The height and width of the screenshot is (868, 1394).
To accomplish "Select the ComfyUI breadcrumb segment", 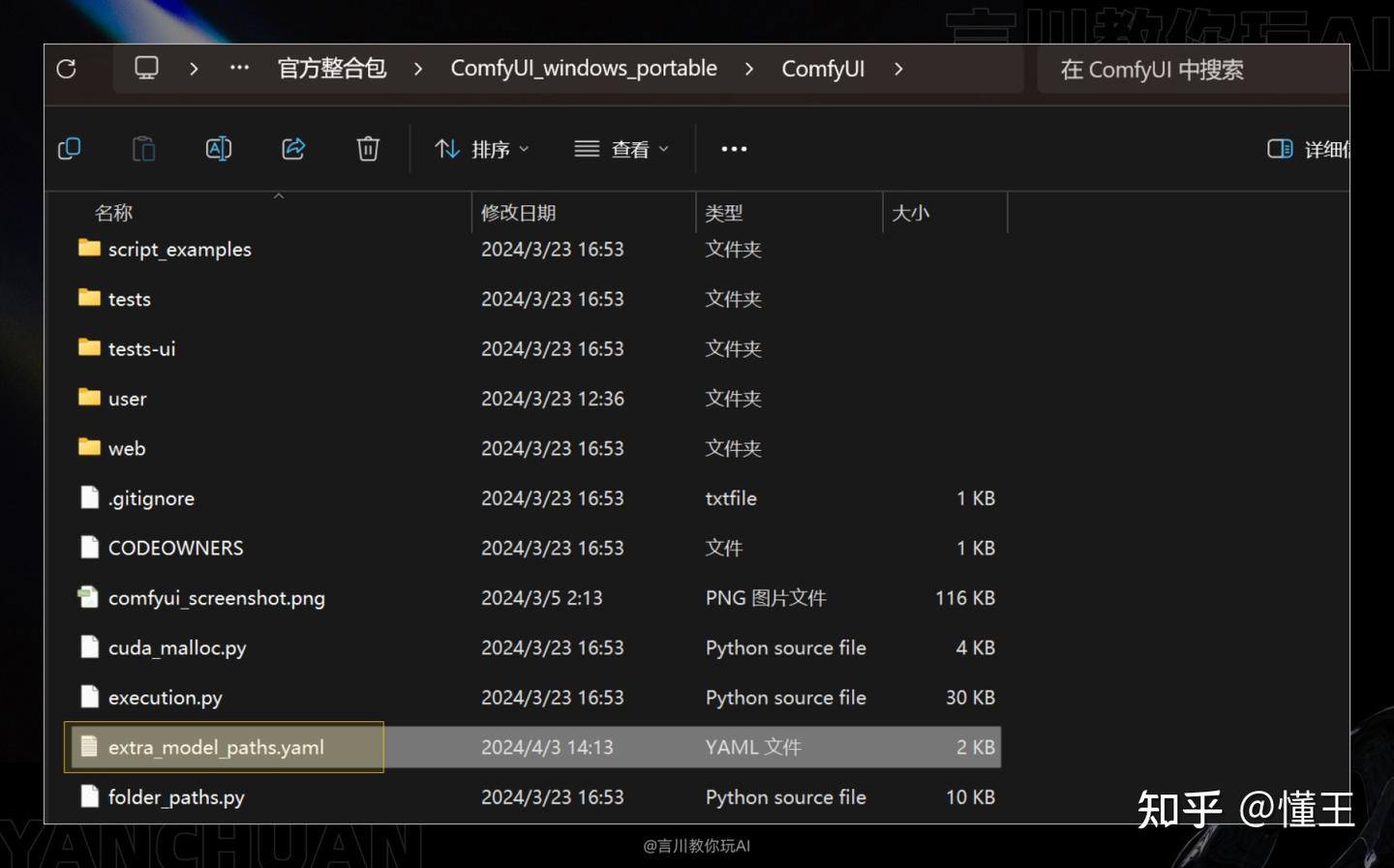I will (823, 69).
